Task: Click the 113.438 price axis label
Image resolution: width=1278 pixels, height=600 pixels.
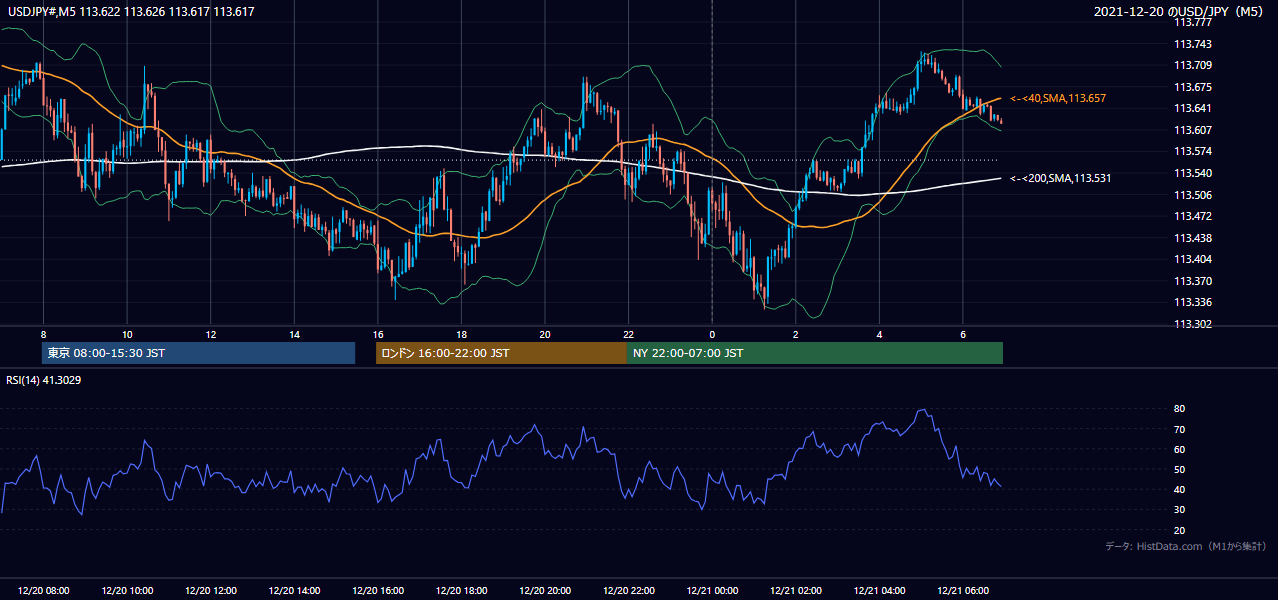Action: coord(1193,238)
